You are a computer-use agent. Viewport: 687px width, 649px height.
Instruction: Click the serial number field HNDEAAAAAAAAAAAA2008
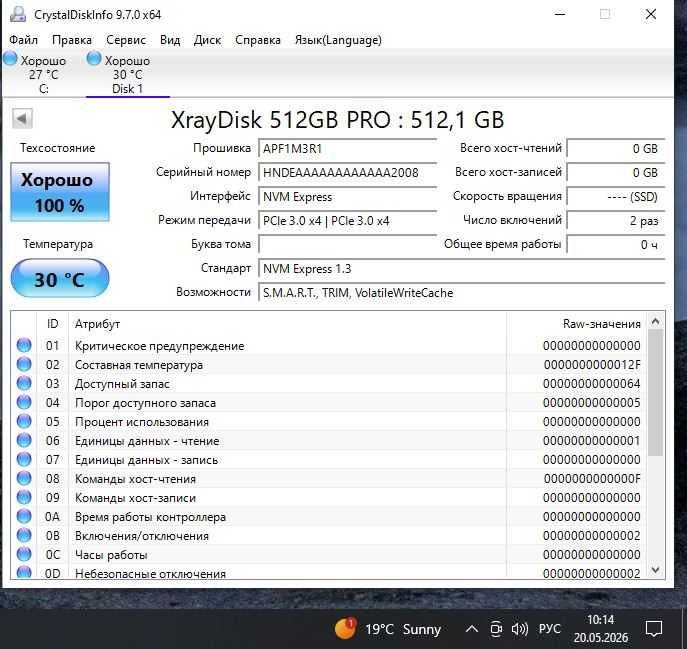347,173
